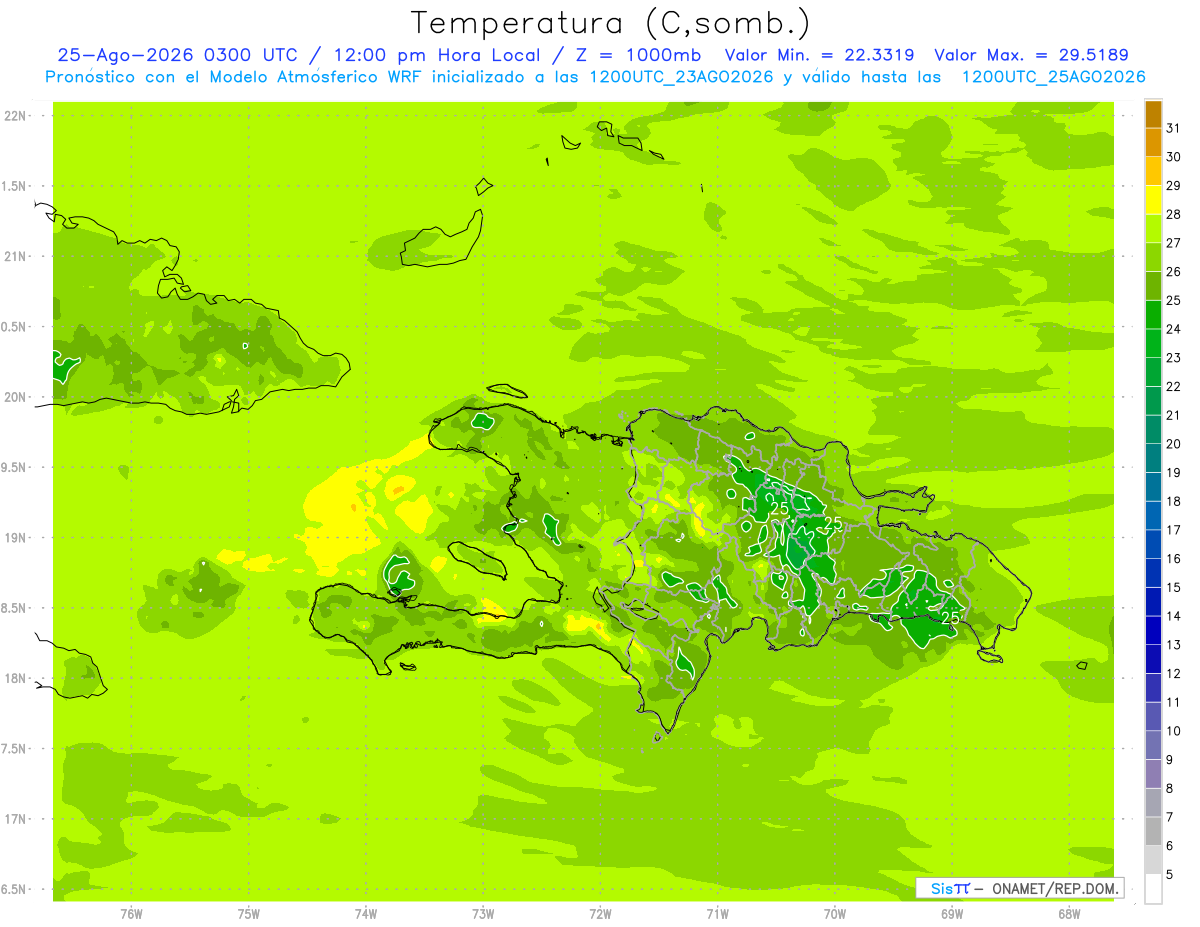Click the '19N' latitude label
Screen dimensions: 1200x927
(x=17, y=538)
